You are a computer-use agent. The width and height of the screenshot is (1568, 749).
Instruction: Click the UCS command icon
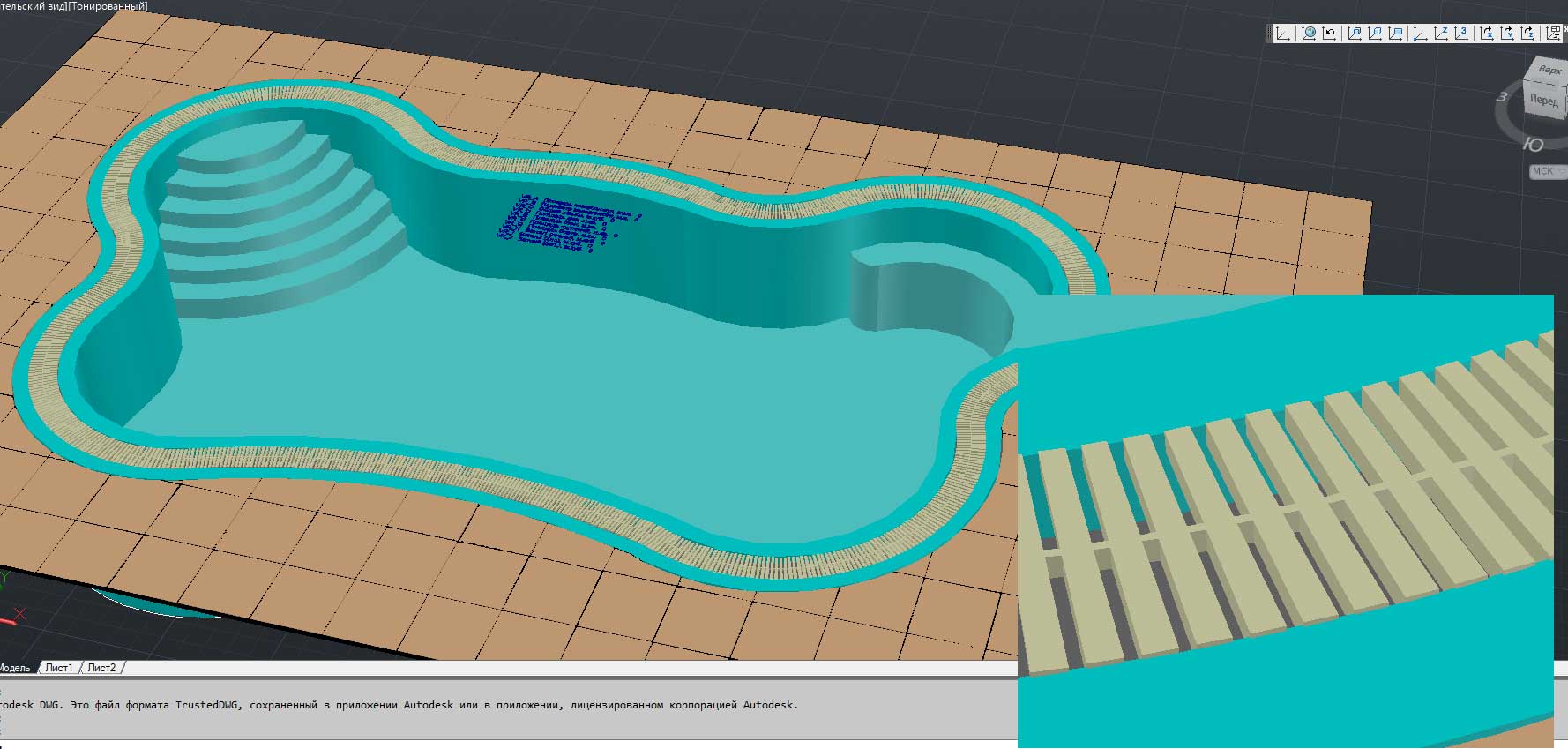1283,34
